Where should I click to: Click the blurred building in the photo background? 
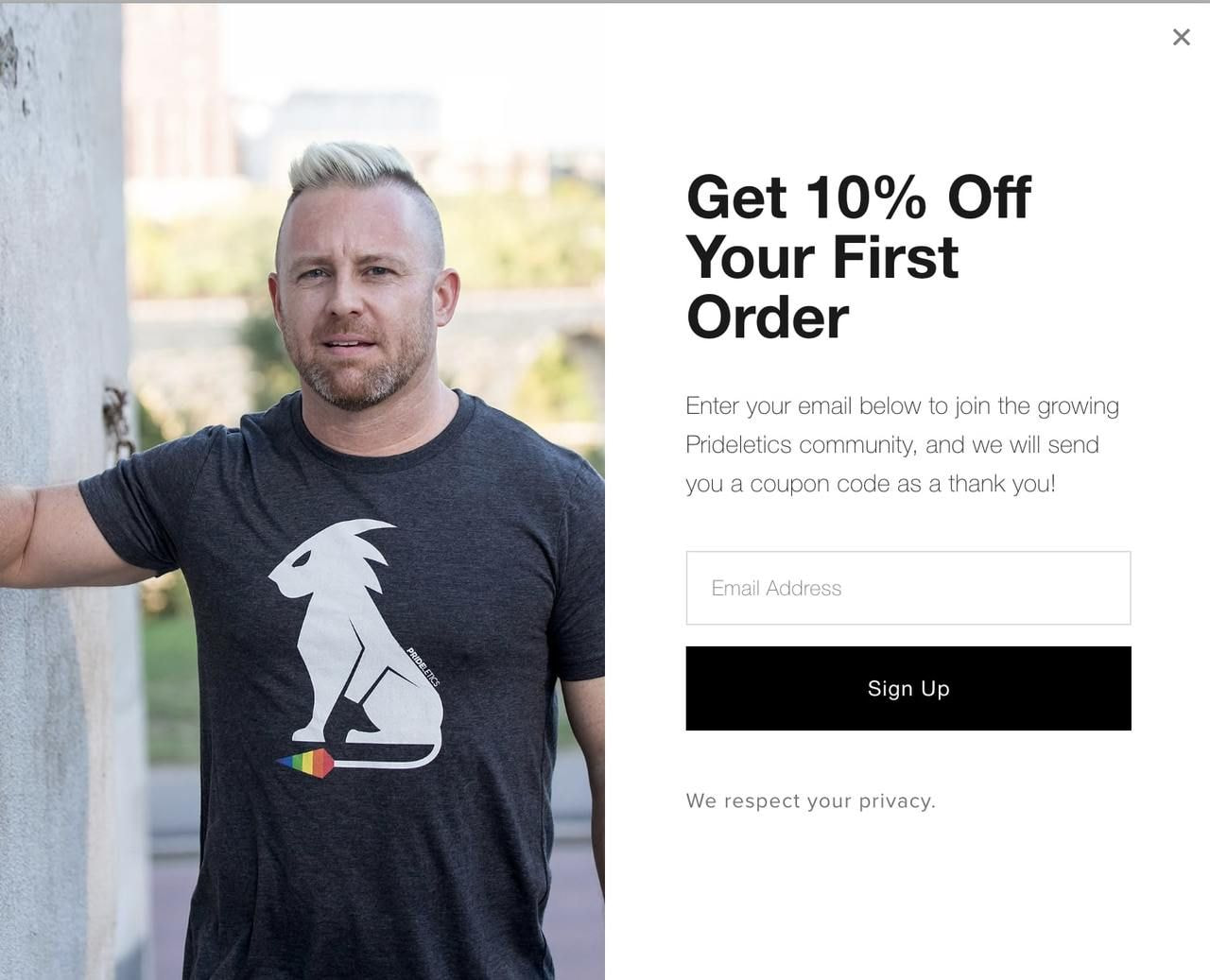click(354, 128)
